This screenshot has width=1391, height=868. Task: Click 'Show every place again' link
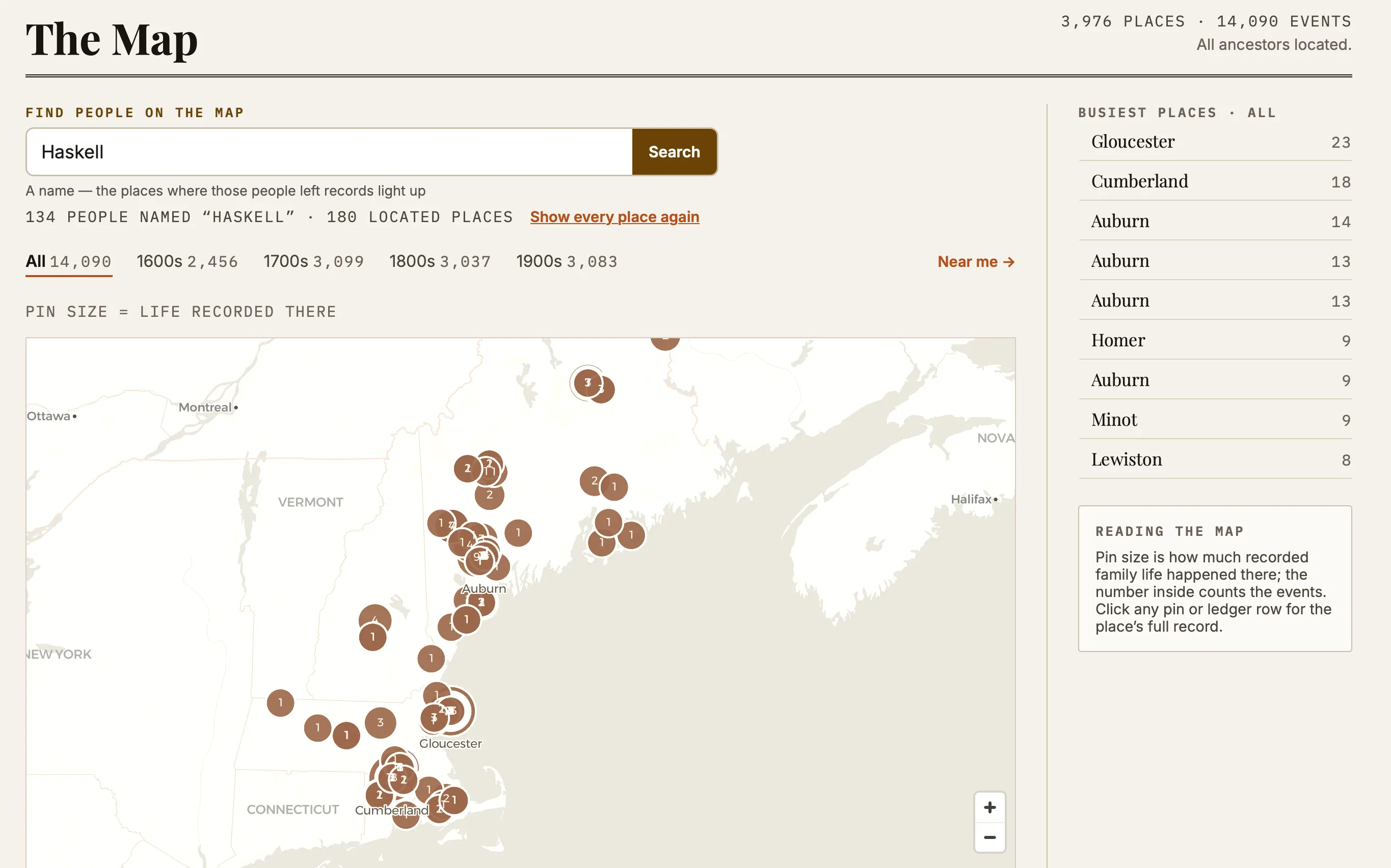coord(614,217)
